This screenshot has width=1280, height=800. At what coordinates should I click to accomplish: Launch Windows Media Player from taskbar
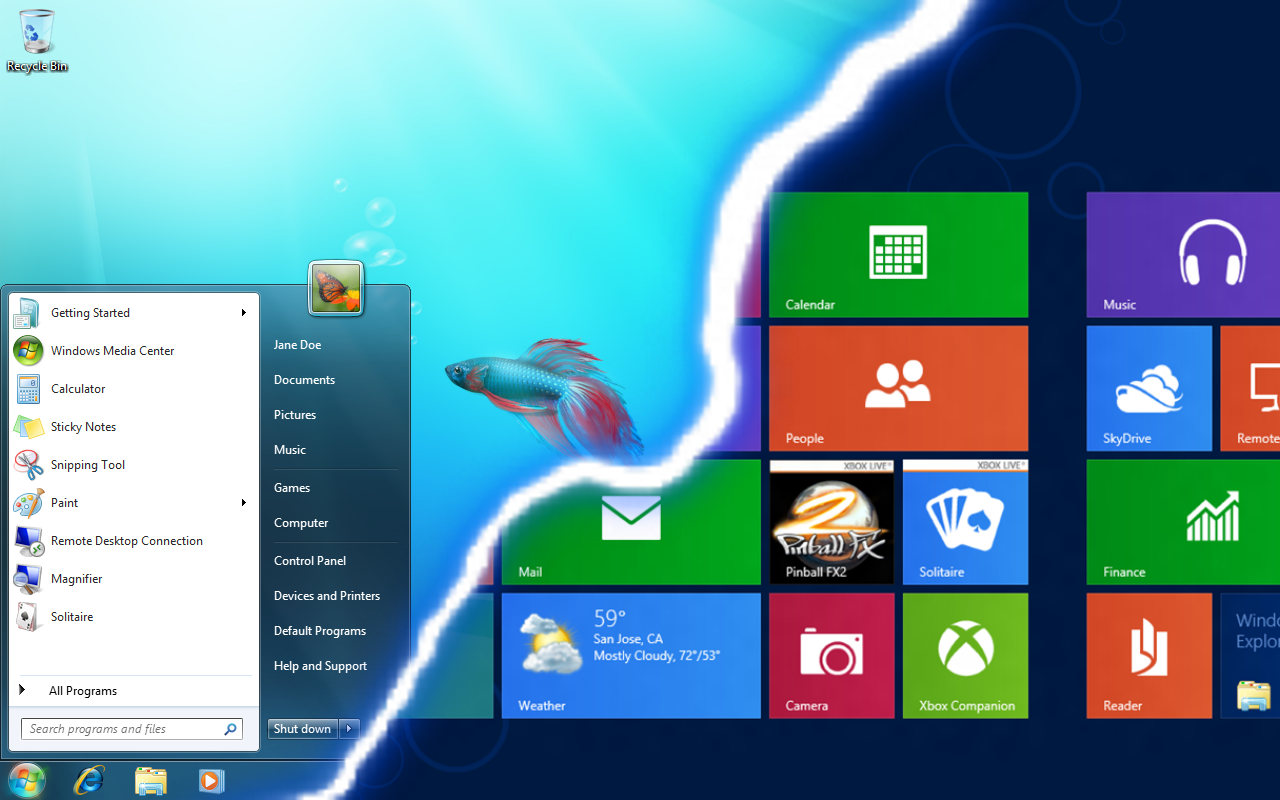pos(211,780)
